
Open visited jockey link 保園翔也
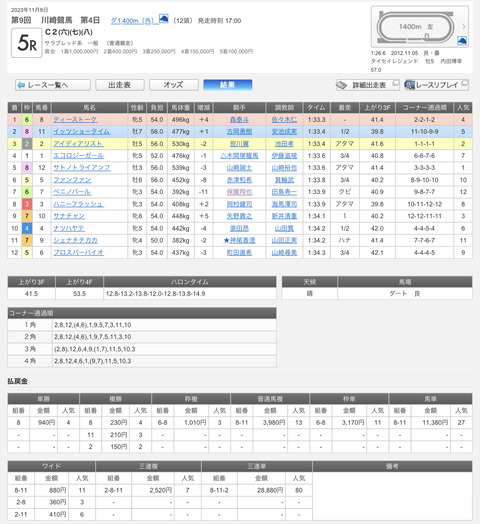239,192
